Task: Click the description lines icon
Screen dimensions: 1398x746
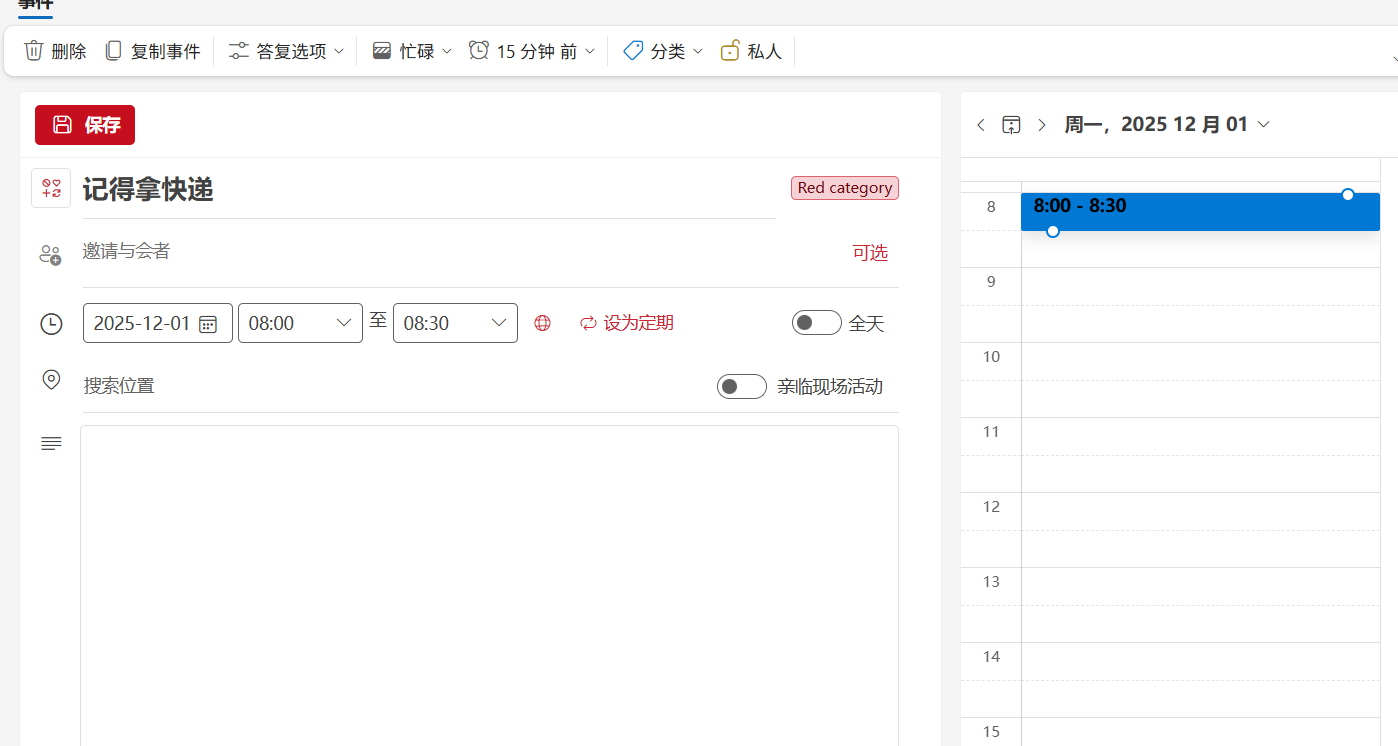Action: click(51, 443)
